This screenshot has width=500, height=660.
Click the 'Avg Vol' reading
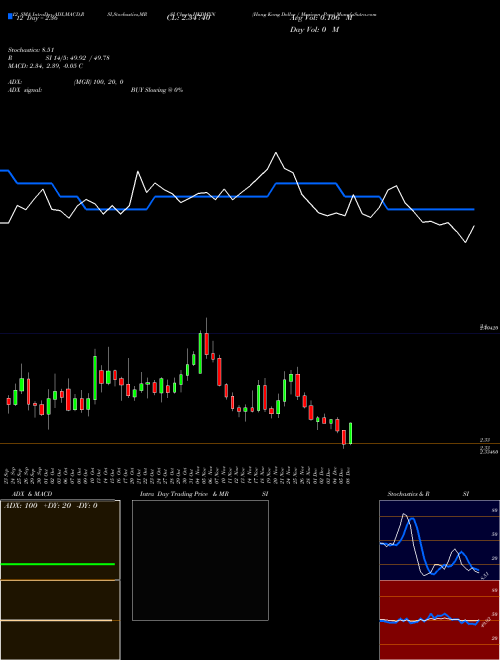coord(321,18)
